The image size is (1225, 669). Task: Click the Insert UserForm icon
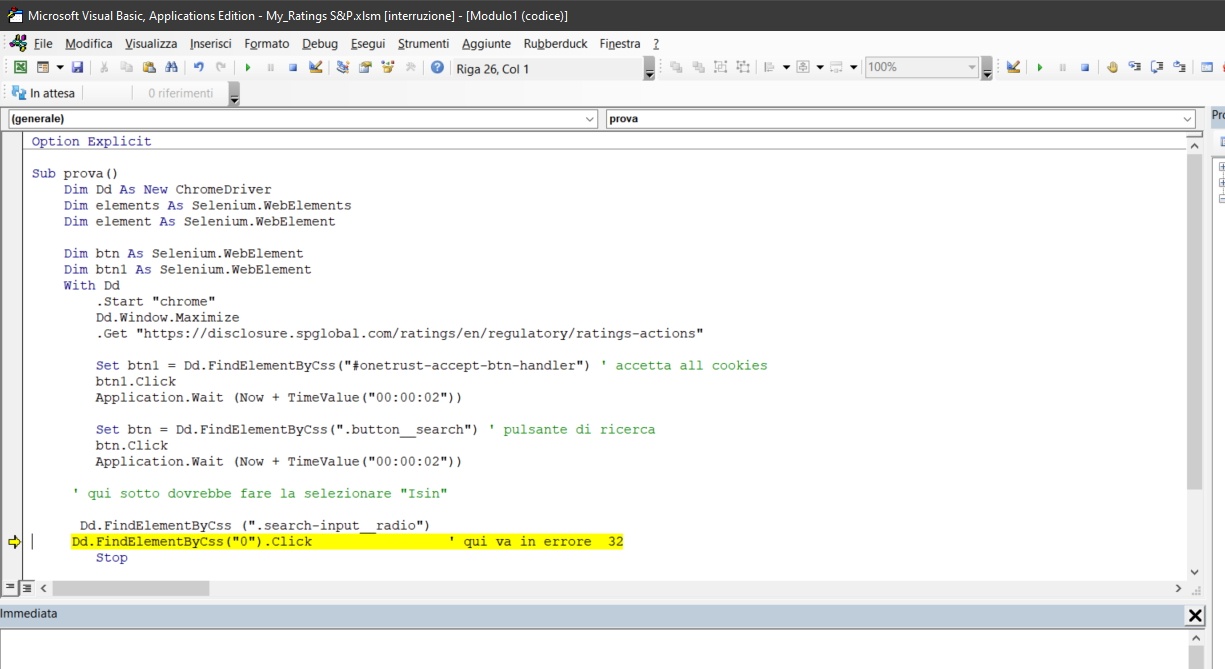click(x=43, y=67)
